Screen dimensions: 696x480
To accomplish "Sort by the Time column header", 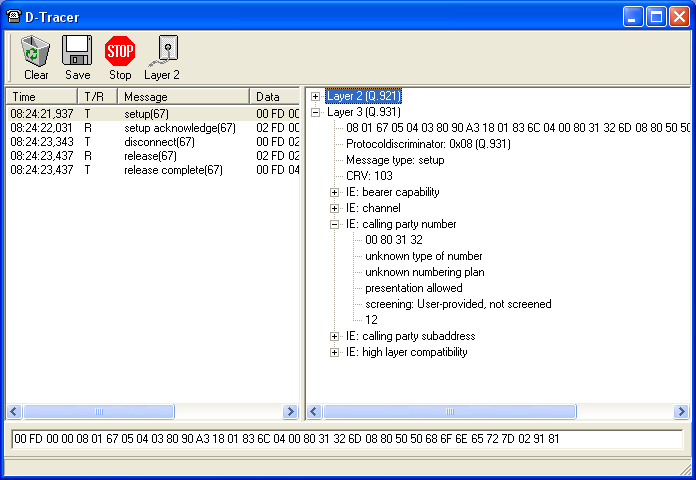I will (42, 97).
